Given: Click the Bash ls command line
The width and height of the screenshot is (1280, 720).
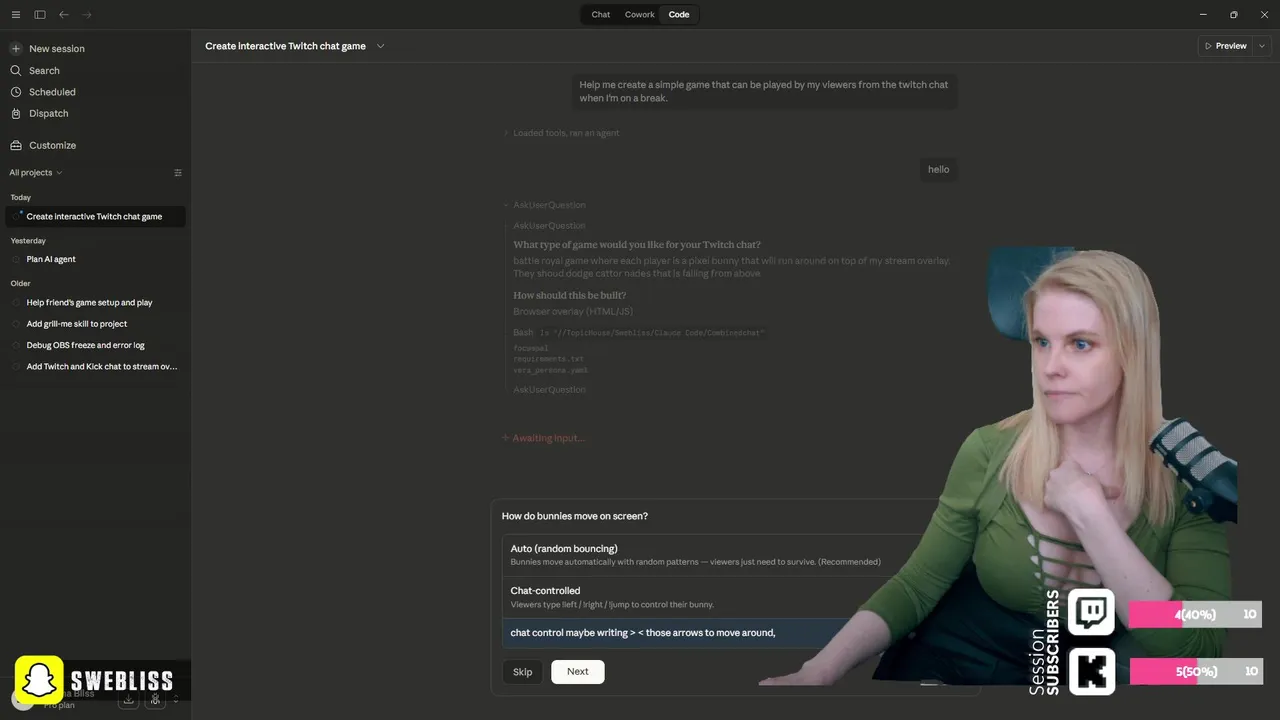Looking at the screenshot, I should tap(639, 333).
